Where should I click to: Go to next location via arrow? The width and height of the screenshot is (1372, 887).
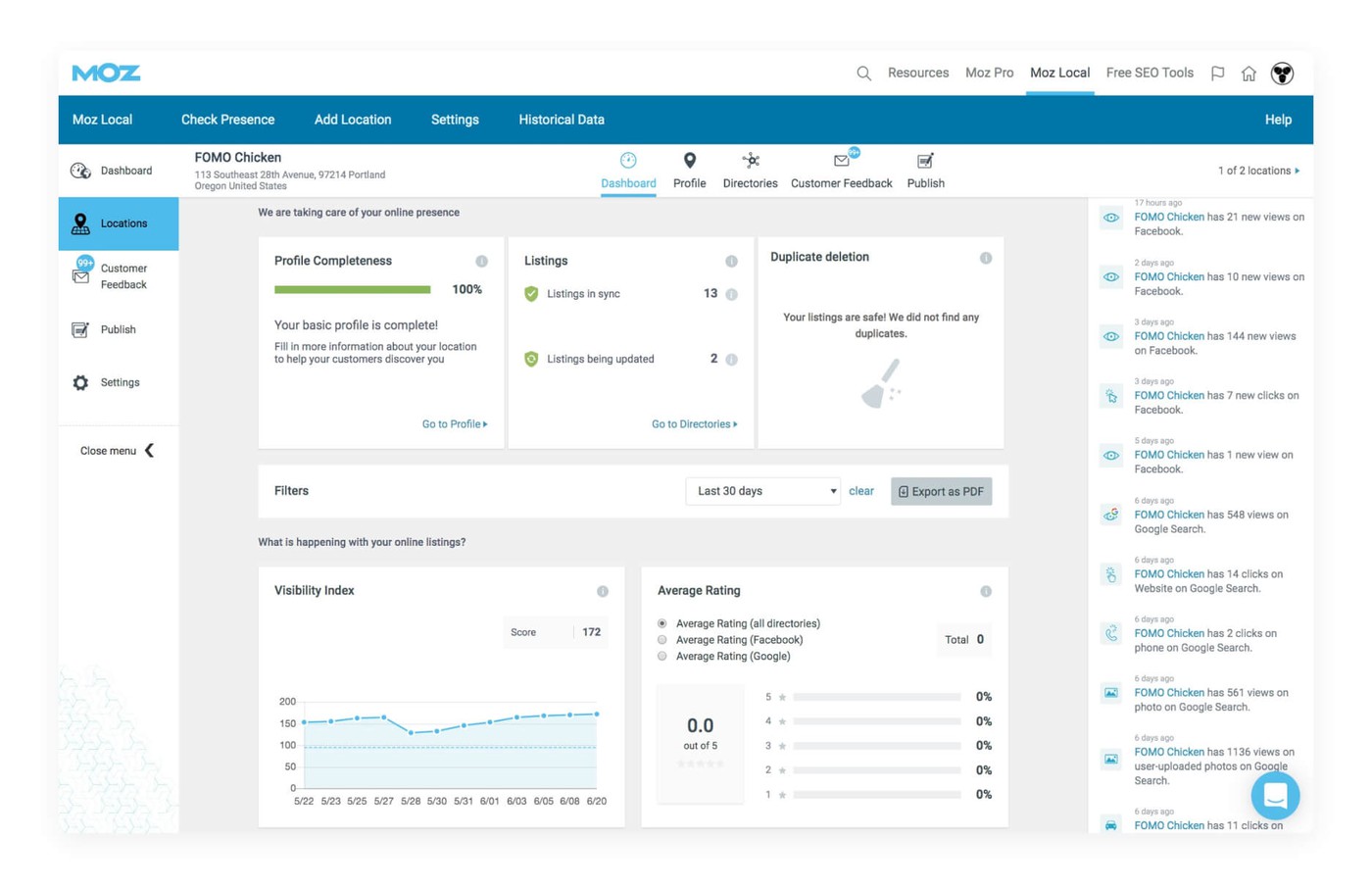click(1298, 171)
